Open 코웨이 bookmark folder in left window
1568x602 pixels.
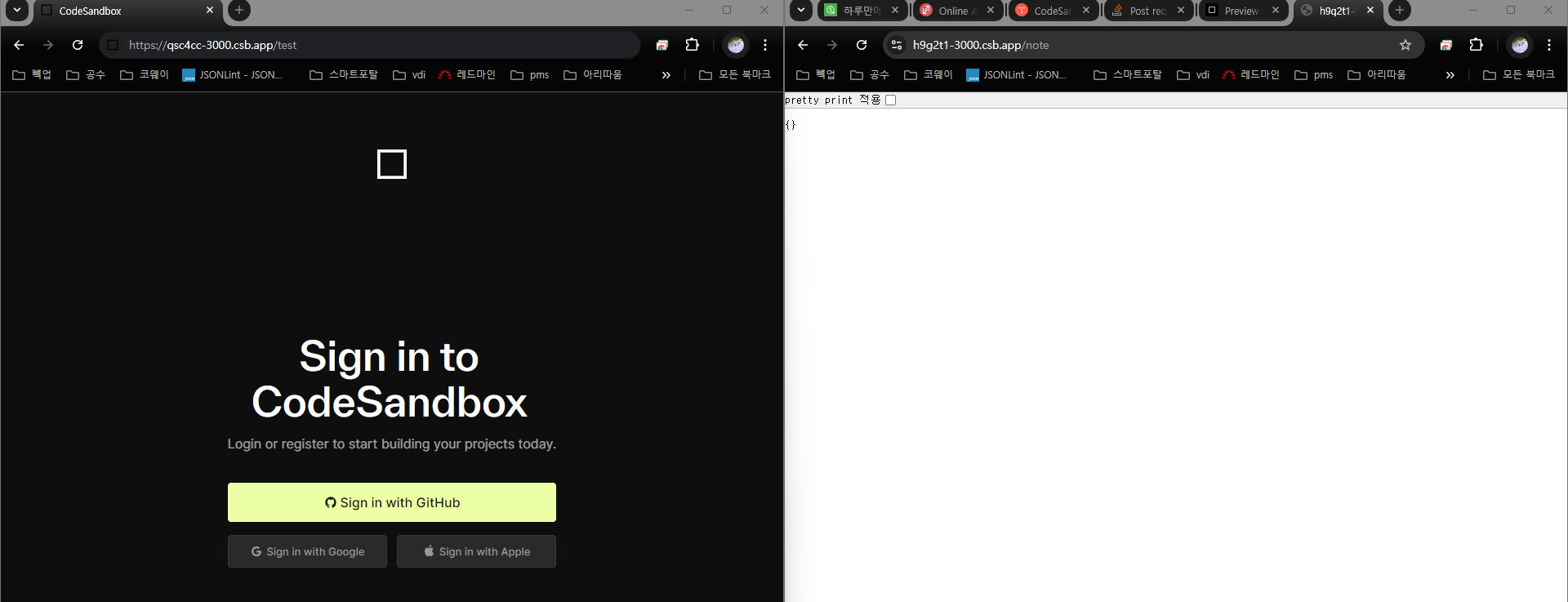coord(145,74)
